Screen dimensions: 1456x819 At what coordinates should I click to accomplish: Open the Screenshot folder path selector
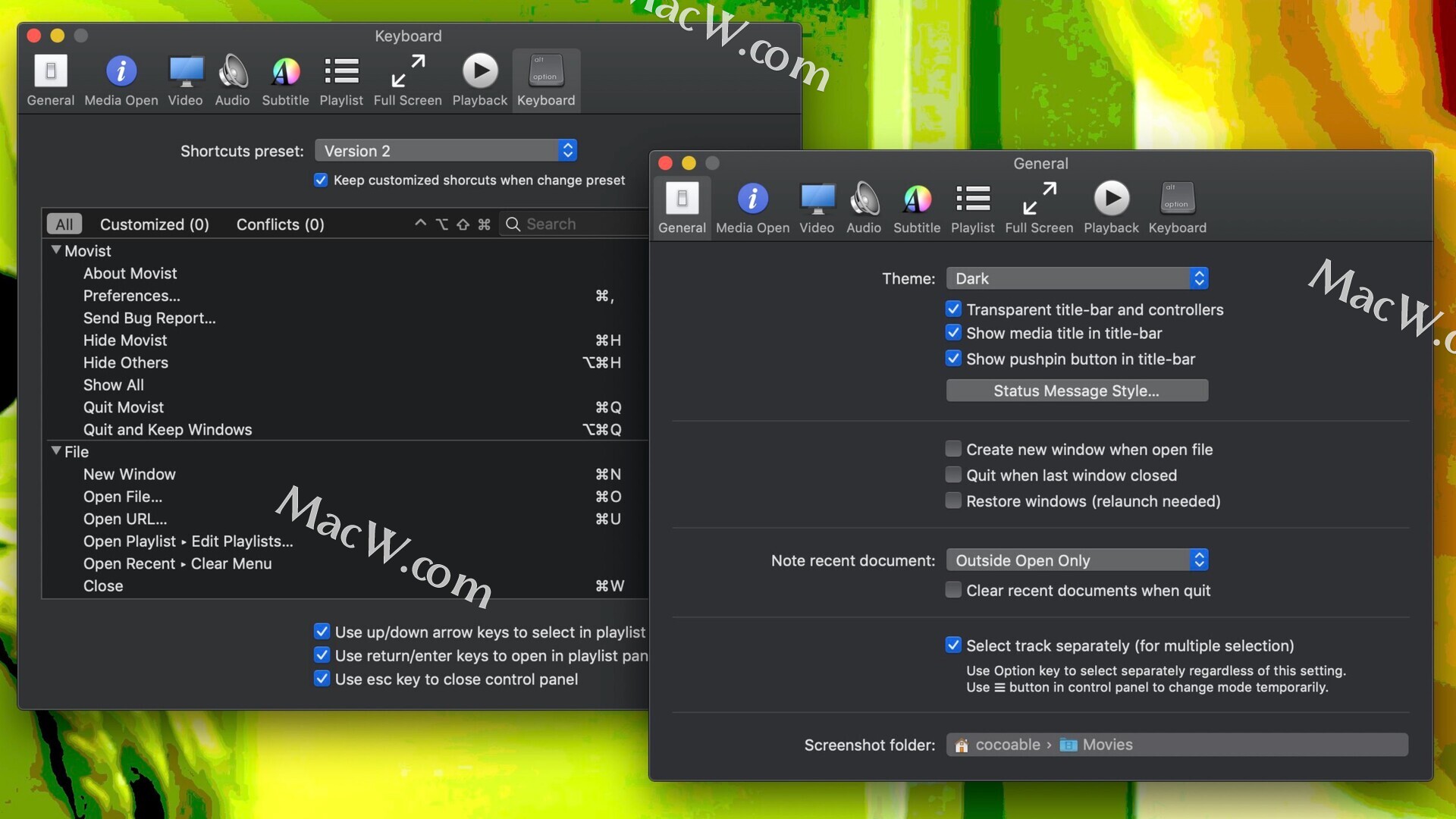pyautogui.click(x=1177, y=745)
